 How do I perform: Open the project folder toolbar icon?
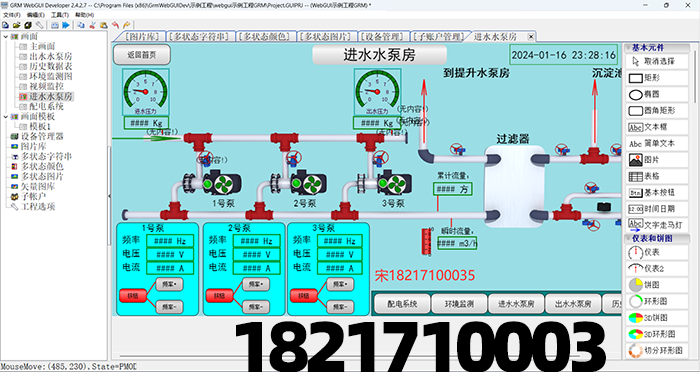coord(17,25)
